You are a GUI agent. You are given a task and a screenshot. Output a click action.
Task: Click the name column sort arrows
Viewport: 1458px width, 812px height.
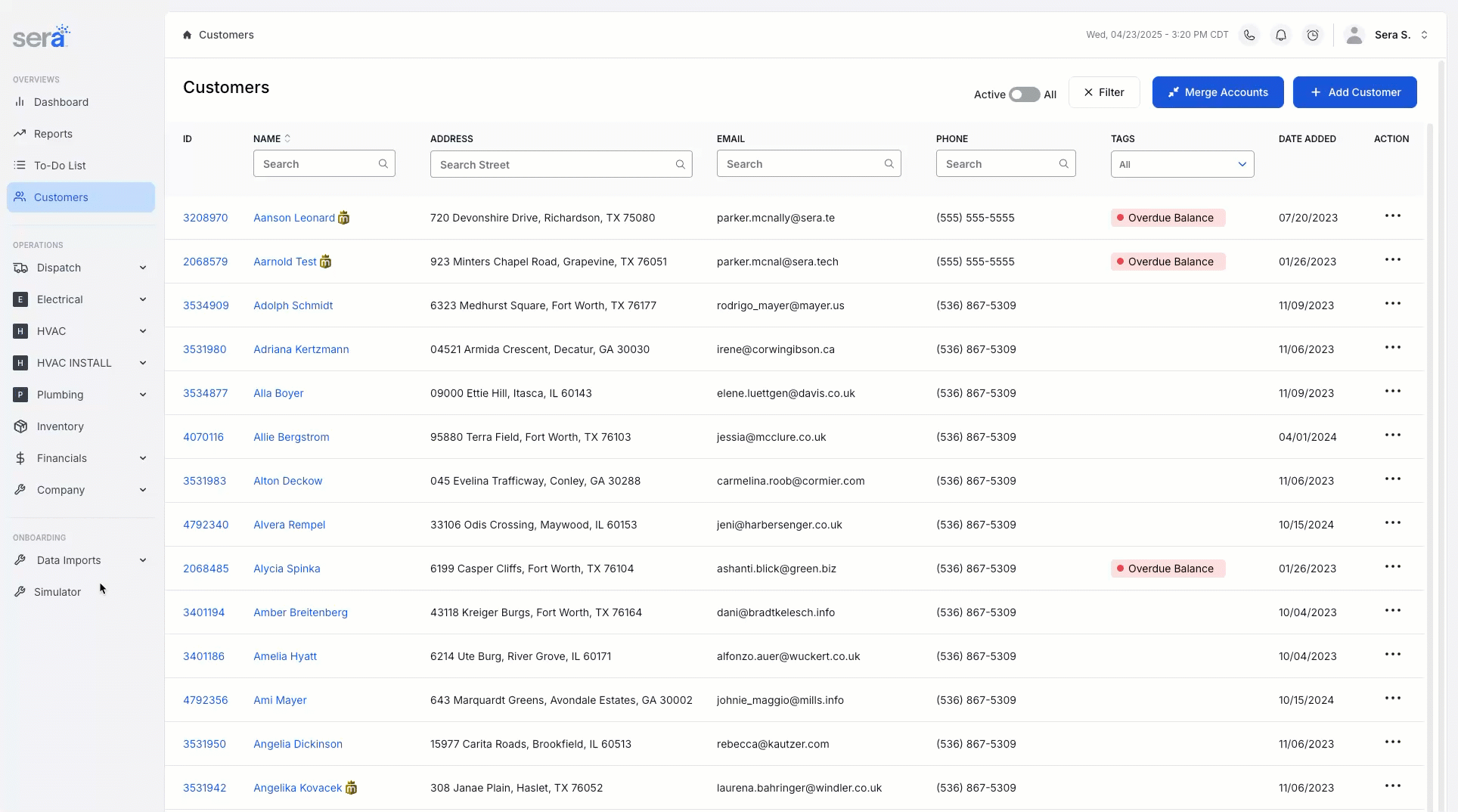coord(287,138)
